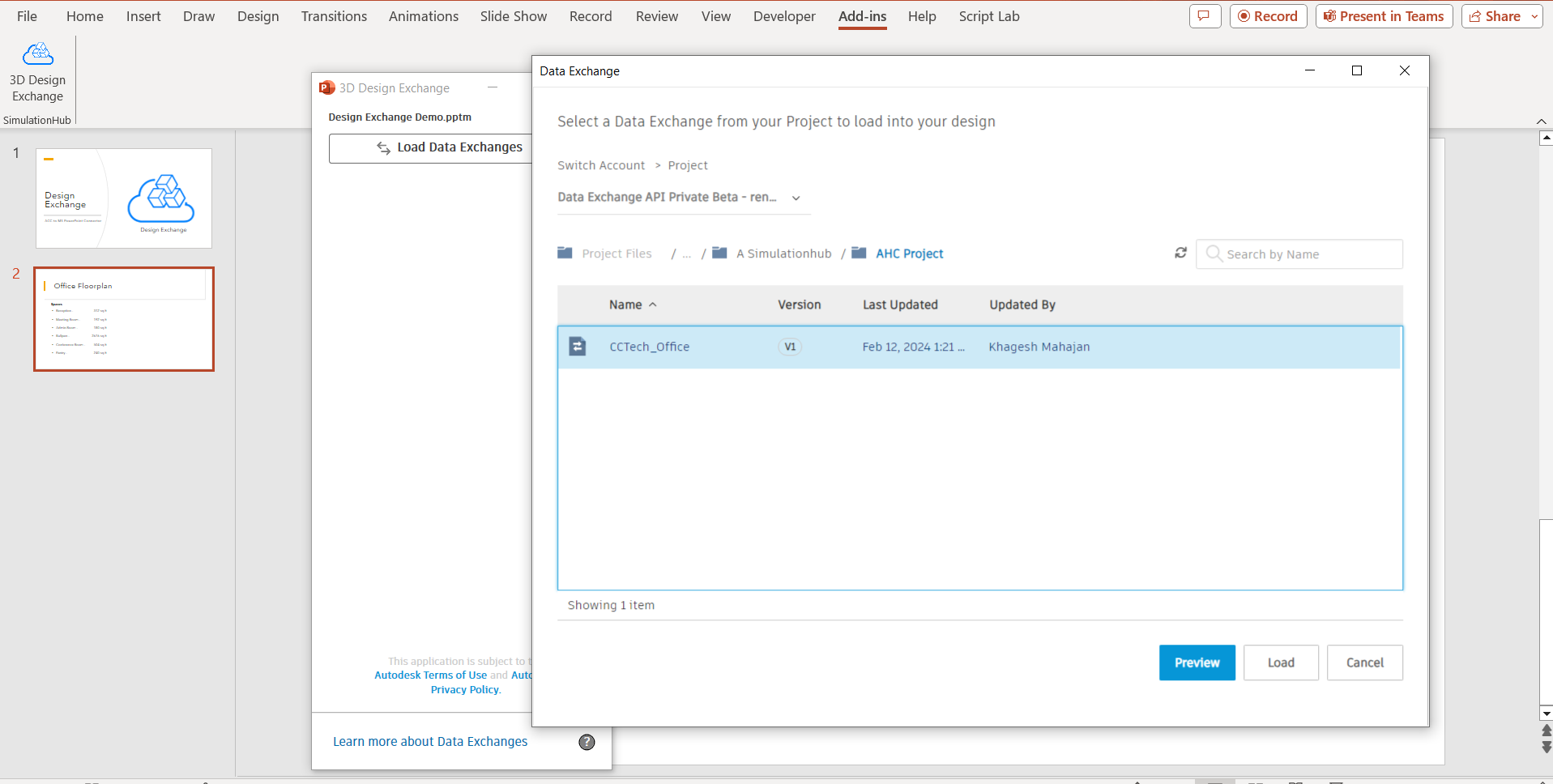Minimize the 3D Design Exchange pane
The width and height of the screenshot is (1553, 784).
pyautogui.click(x=493, y=87)
